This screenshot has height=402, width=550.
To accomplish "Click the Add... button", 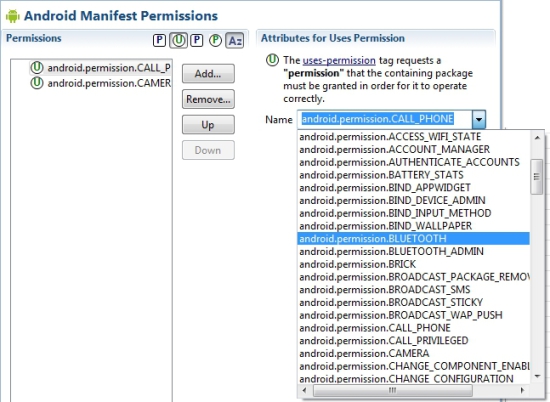I will [x=208, y=74].
